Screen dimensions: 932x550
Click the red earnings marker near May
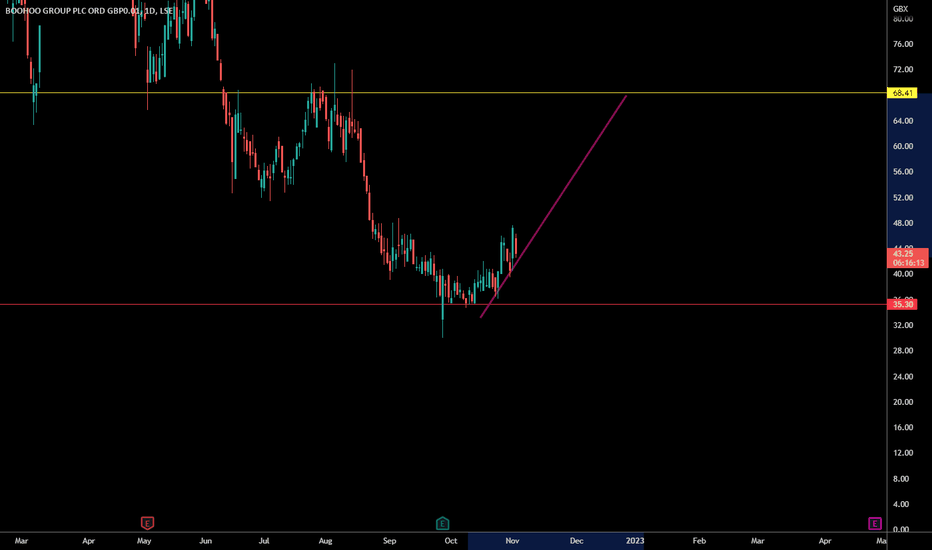point(147,523)
